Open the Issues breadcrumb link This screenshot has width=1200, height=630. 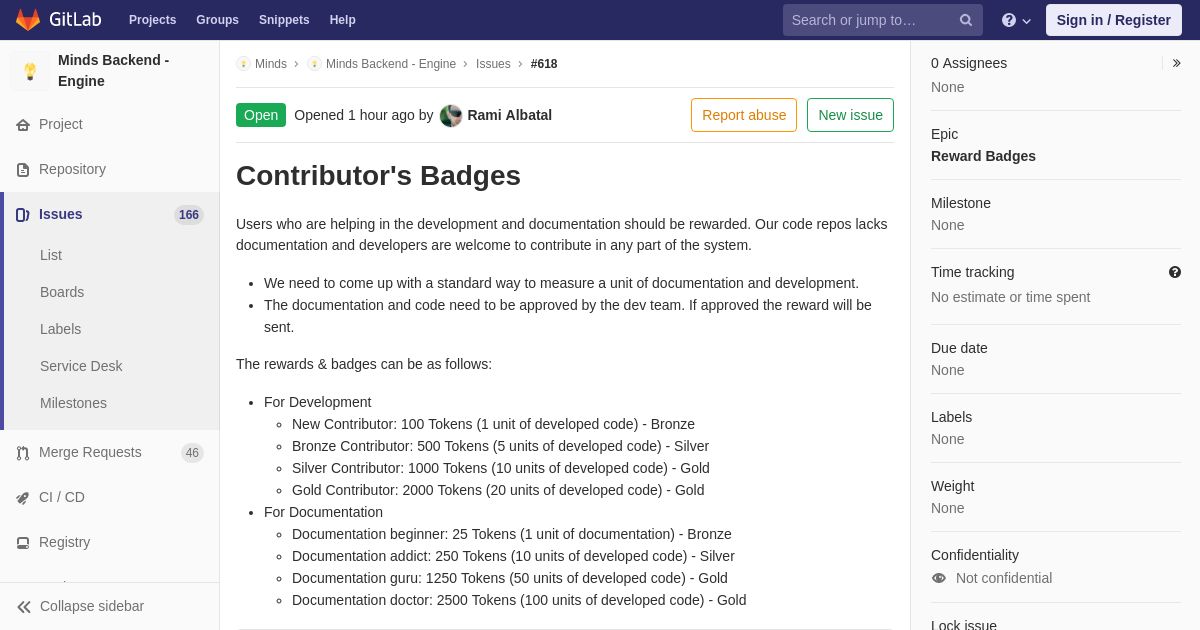[x=493, y=64]
